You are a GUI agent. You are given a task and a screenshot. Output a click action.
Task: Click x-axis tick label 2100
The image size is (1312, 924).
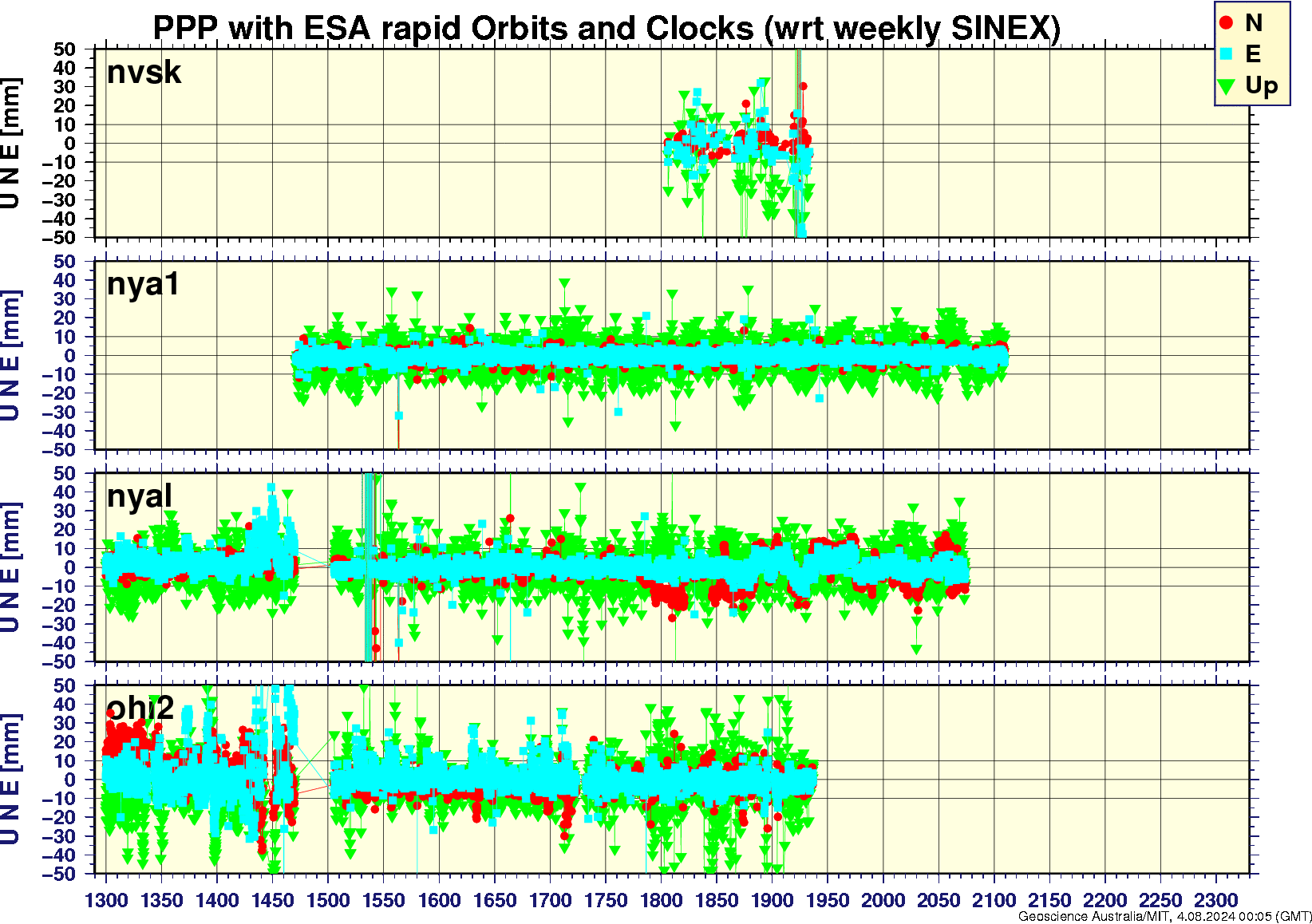pos(994,900)
